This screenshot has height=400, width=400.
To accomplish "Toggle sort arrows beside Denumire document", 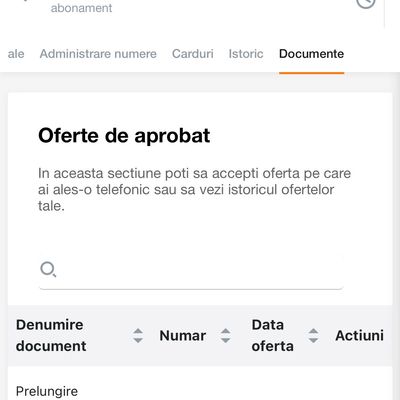I will coord(138,336).
